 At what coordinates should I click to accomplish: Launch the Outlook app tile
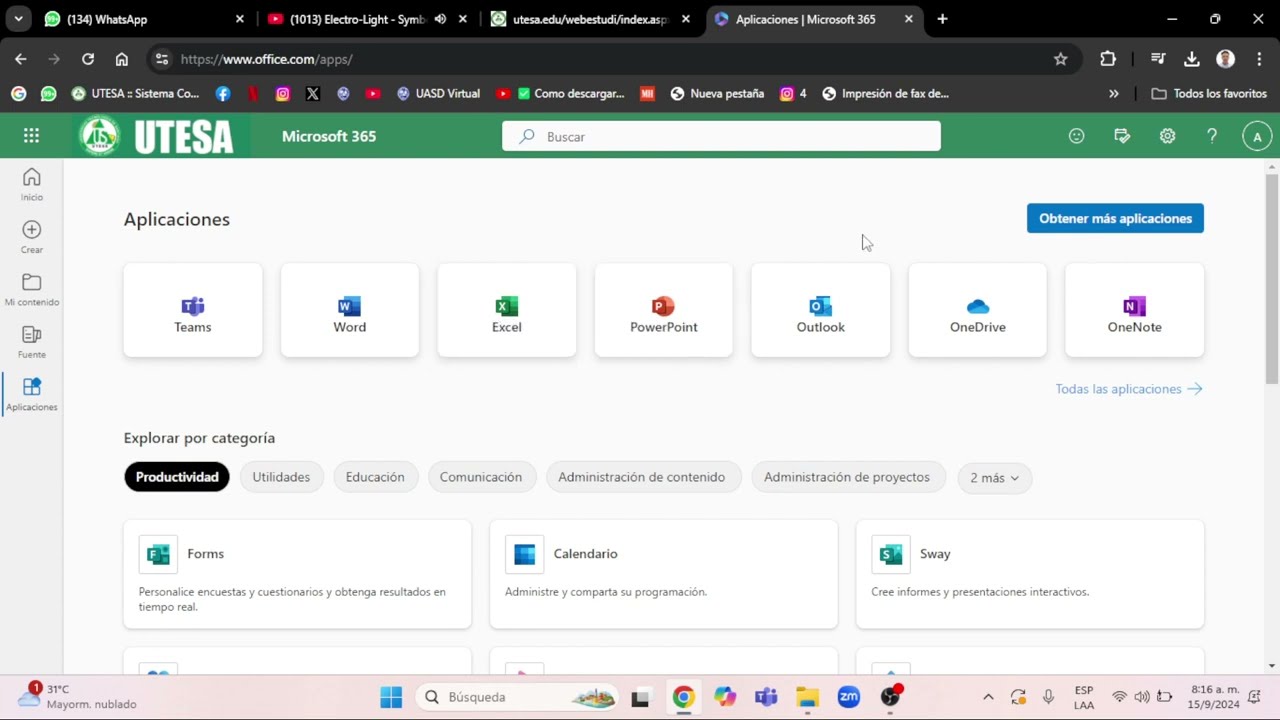click(821, 310)
